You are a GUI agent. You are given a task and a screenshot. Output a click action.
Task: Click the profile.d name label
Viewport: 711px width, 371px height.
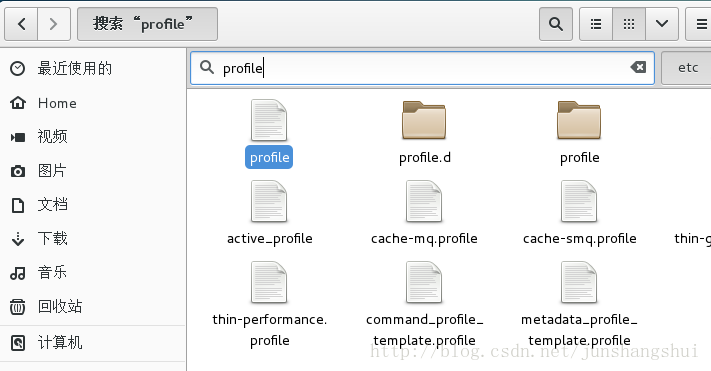tap(425, 157)
